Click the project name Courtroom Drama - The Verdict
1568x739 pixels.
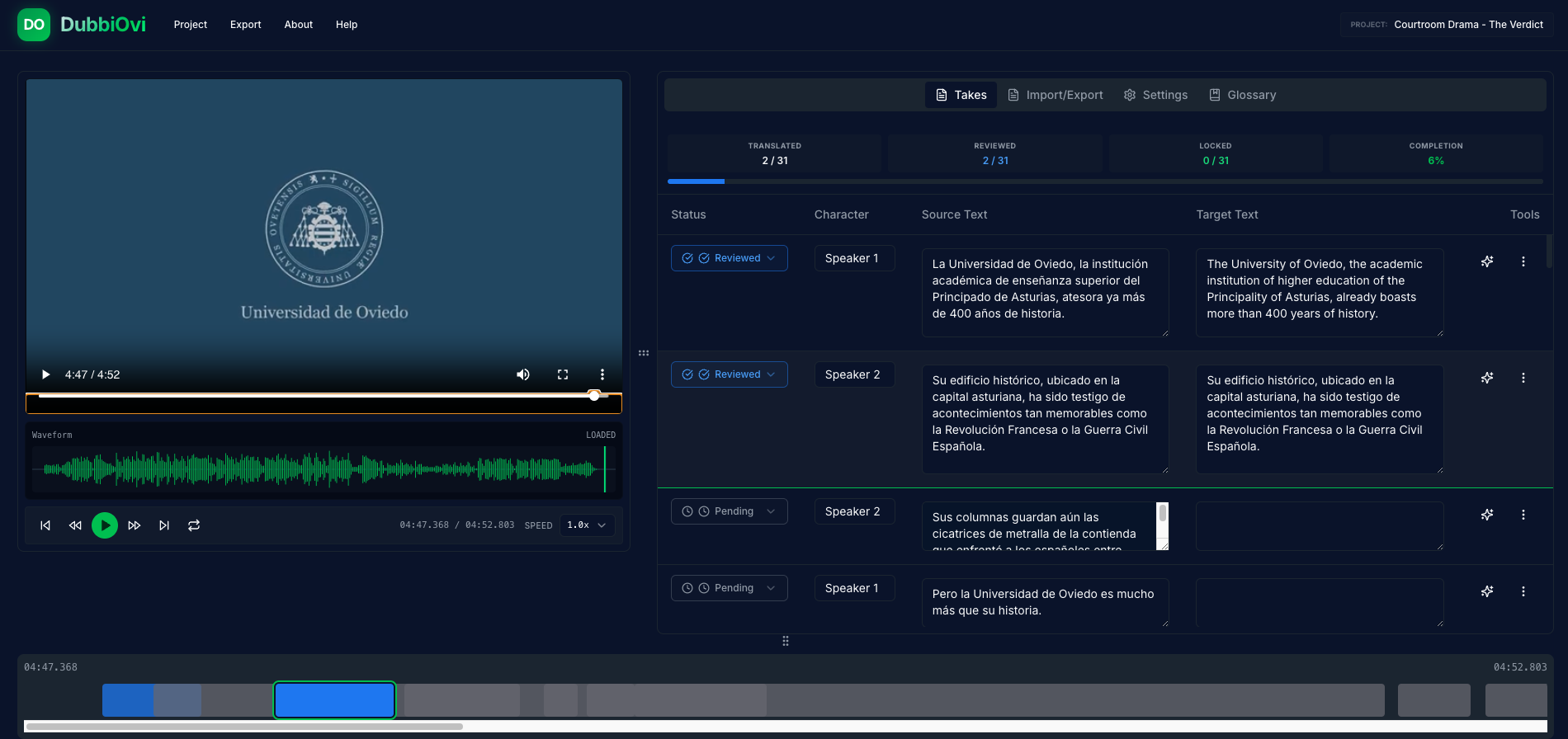tap(1469, 25)
